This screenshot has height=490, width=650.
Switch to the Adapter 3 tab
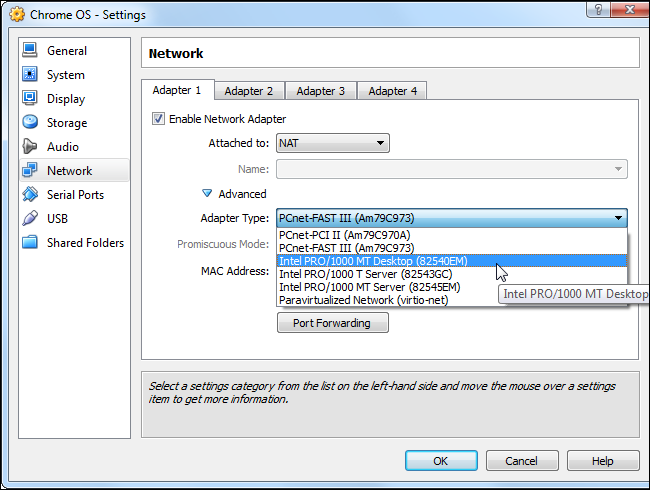click(320, 91)
